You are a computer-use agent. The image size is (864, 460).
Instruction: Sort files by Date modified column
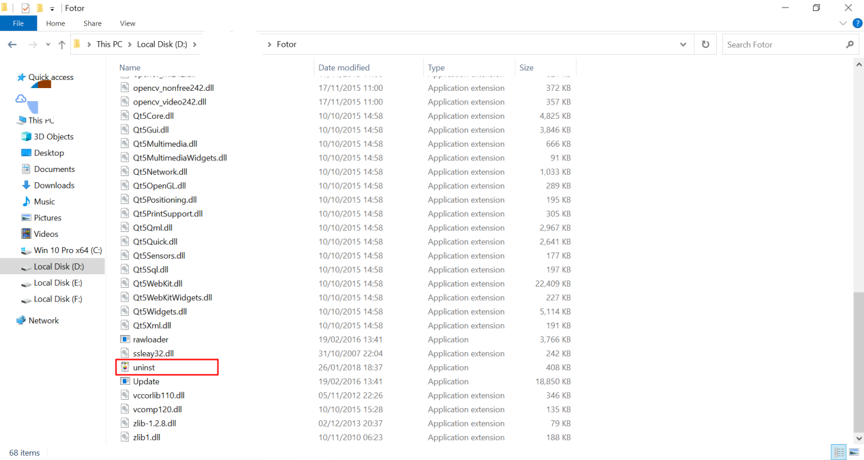point(344,68)
